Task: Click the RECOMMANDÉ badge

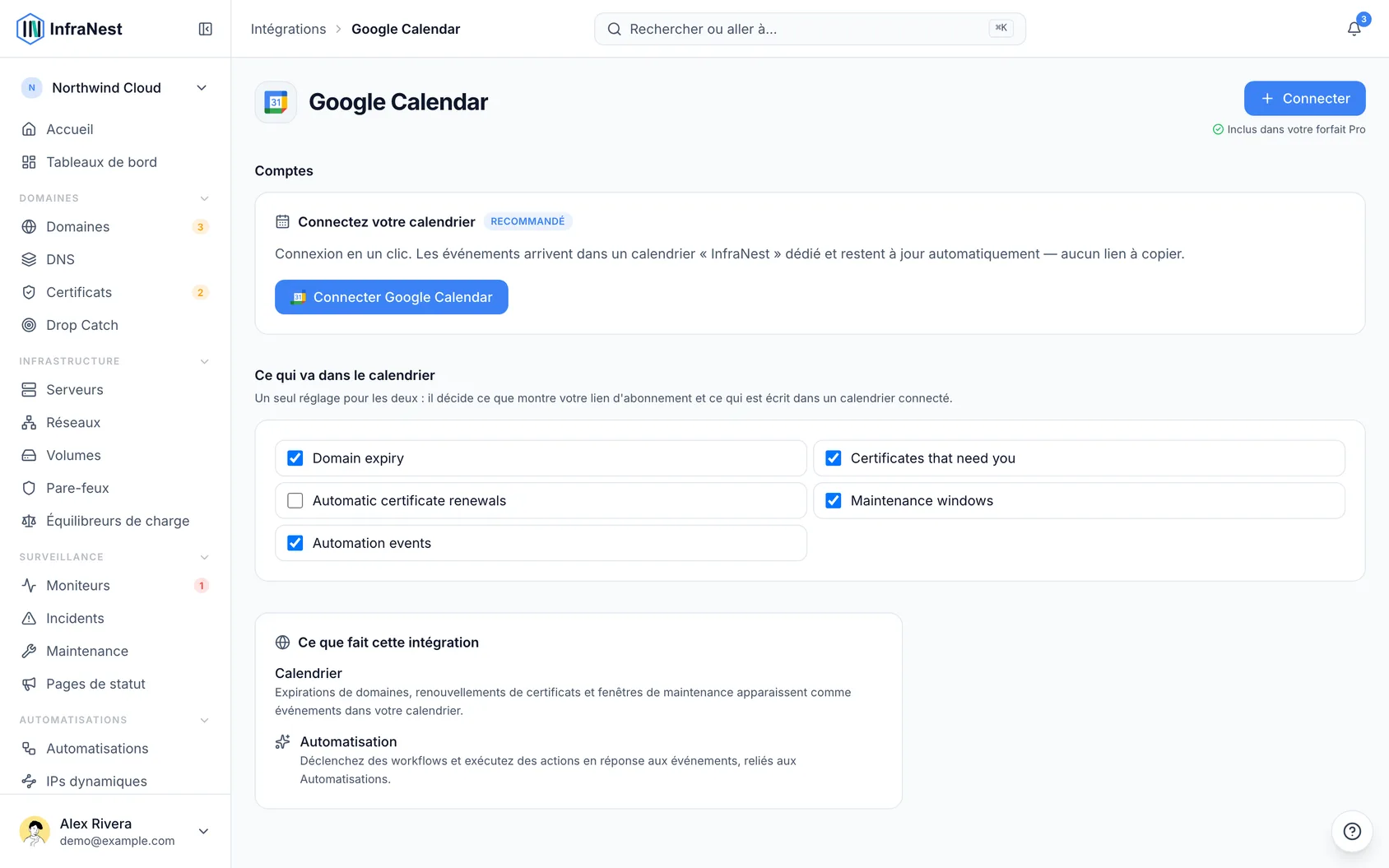Action: click(527, 221)
